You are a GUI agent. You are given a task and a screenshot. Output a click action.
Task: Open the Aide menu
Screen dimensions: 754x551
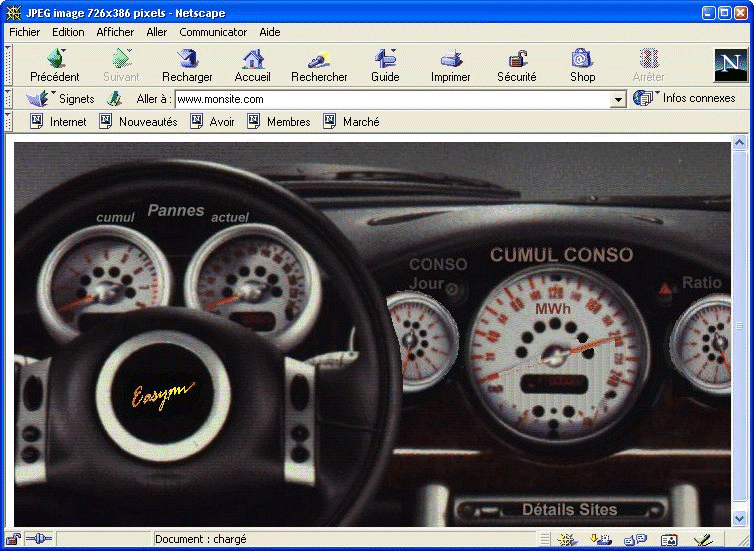coord(270,32)
